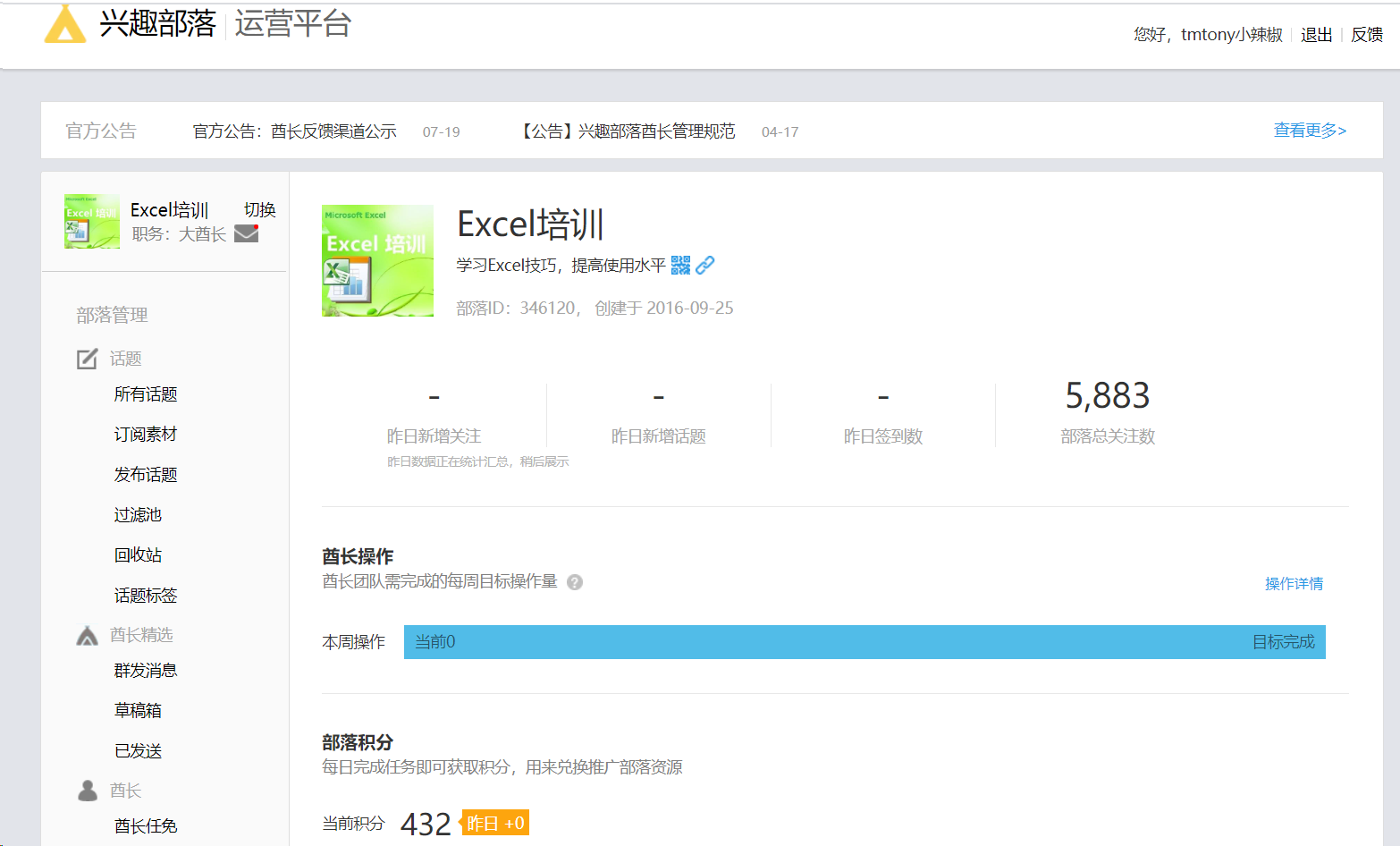Open 酋长任免 menu item
The image size is (1400, 846).
pos(146,826)
